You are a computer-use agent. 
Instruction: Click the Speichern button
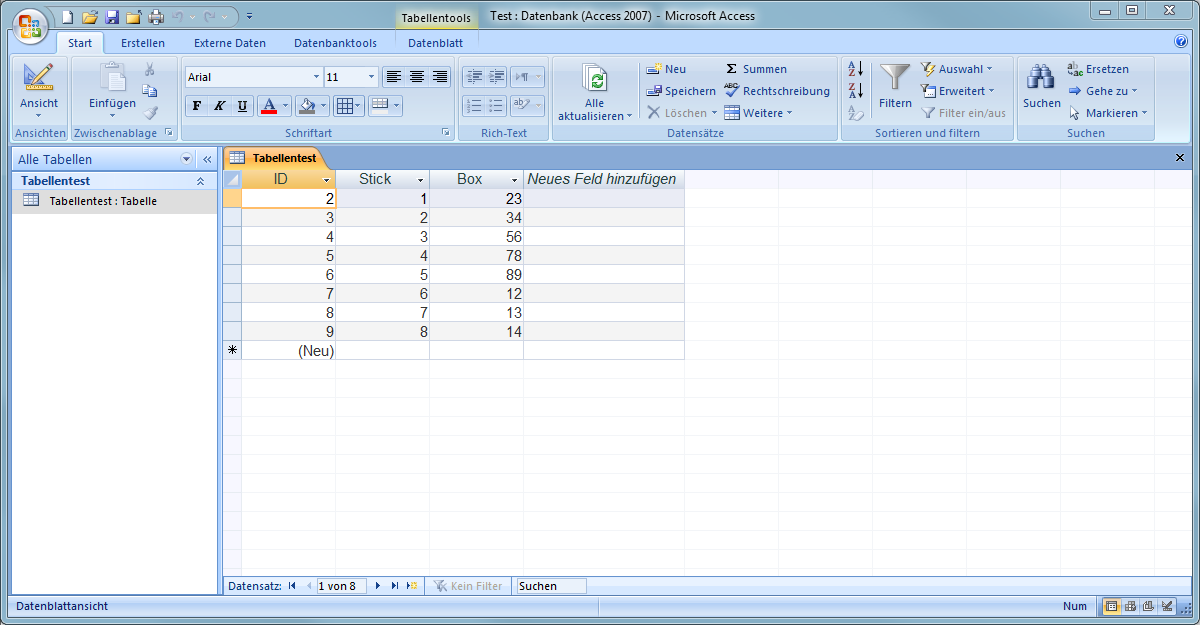coord(681,91)
